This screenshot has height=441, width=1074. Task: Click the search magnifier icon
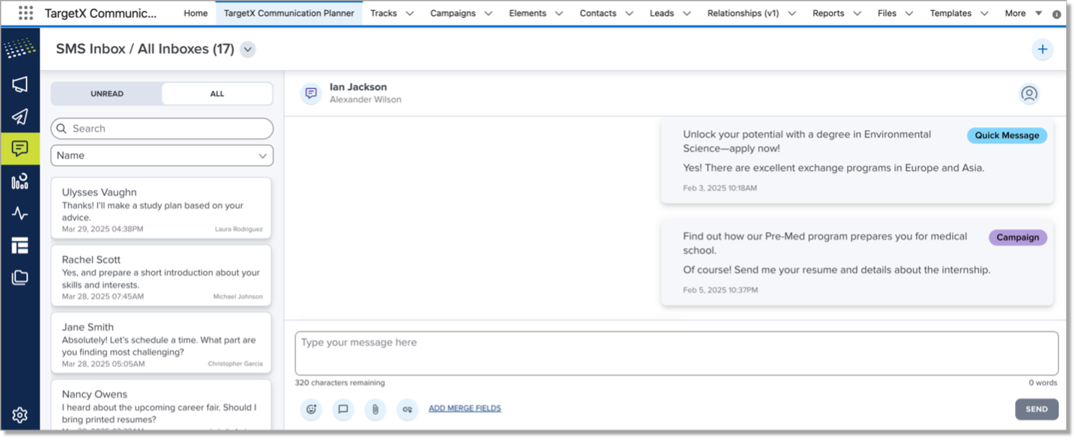pos(62,129)
